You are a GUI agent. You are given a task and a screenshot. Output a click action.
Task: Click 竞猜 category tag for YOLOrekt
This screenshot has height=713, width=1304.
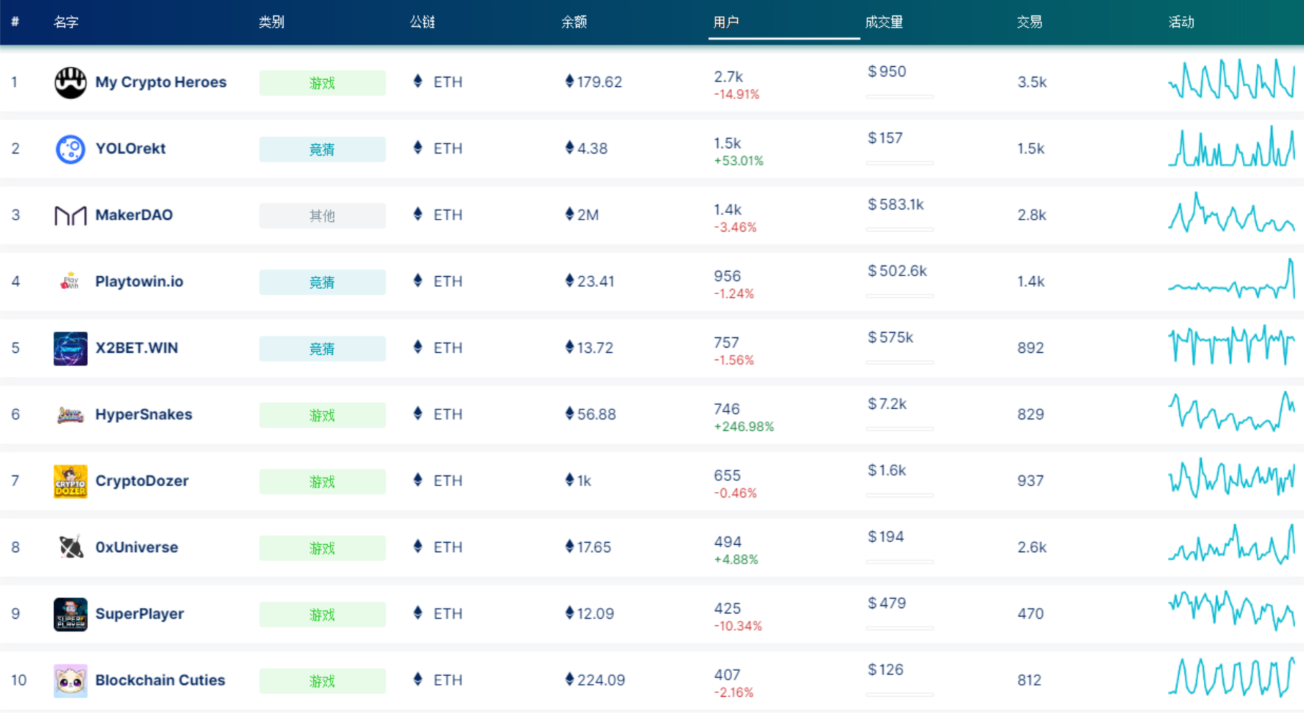(x=322, y=149)
